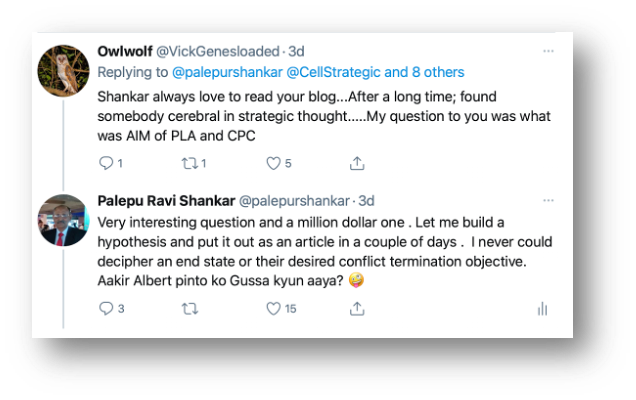Screen dimensions: 636x400
Task: Reply to Owlwolf's tweet
Action: [x=106, y=163]
